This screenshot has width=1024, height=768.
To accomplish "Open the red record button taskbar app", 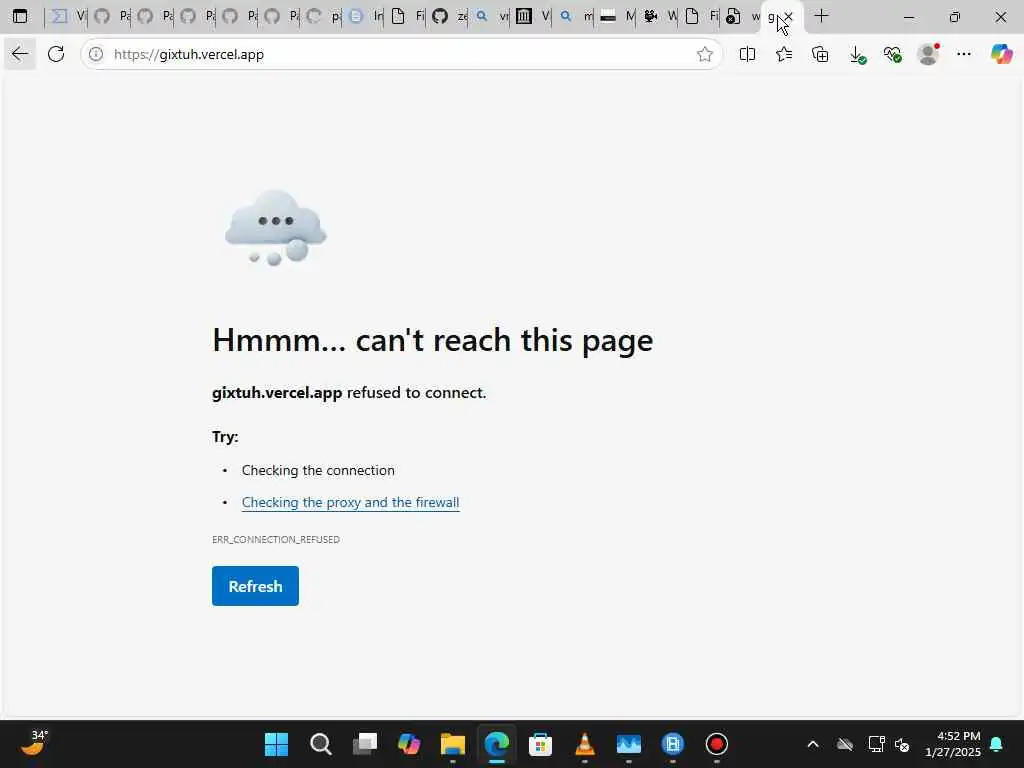I will coord(716,744).
